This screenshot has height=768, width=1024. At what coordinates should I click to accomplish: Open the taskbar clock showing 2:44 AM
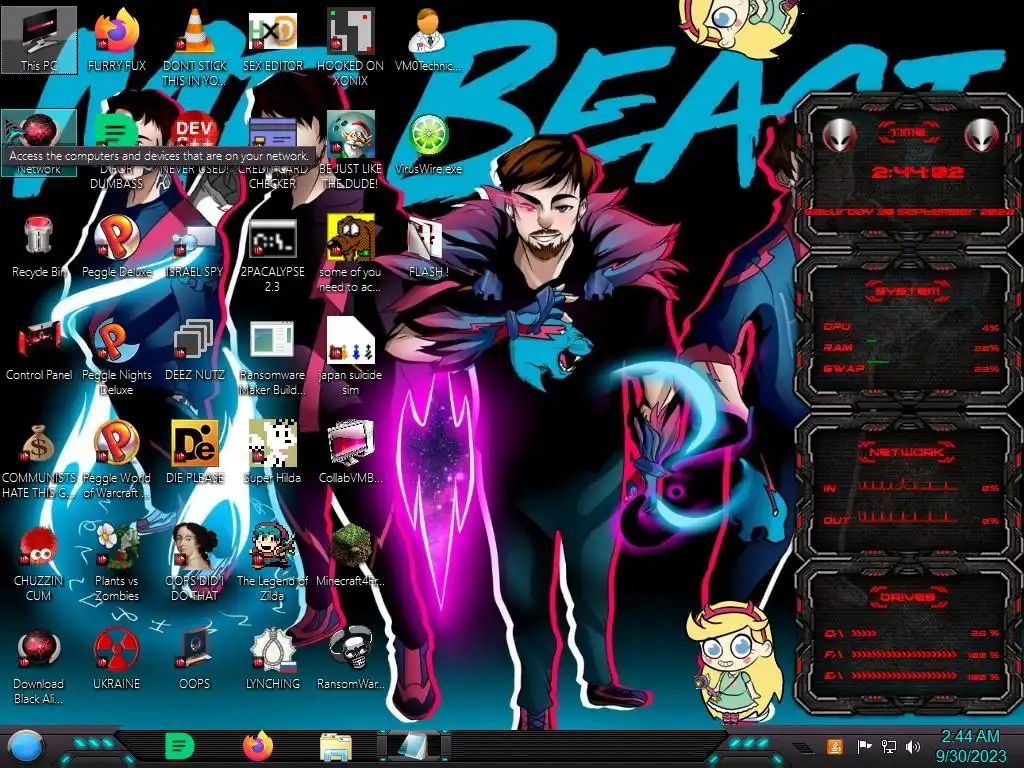(x=970, y=746)
